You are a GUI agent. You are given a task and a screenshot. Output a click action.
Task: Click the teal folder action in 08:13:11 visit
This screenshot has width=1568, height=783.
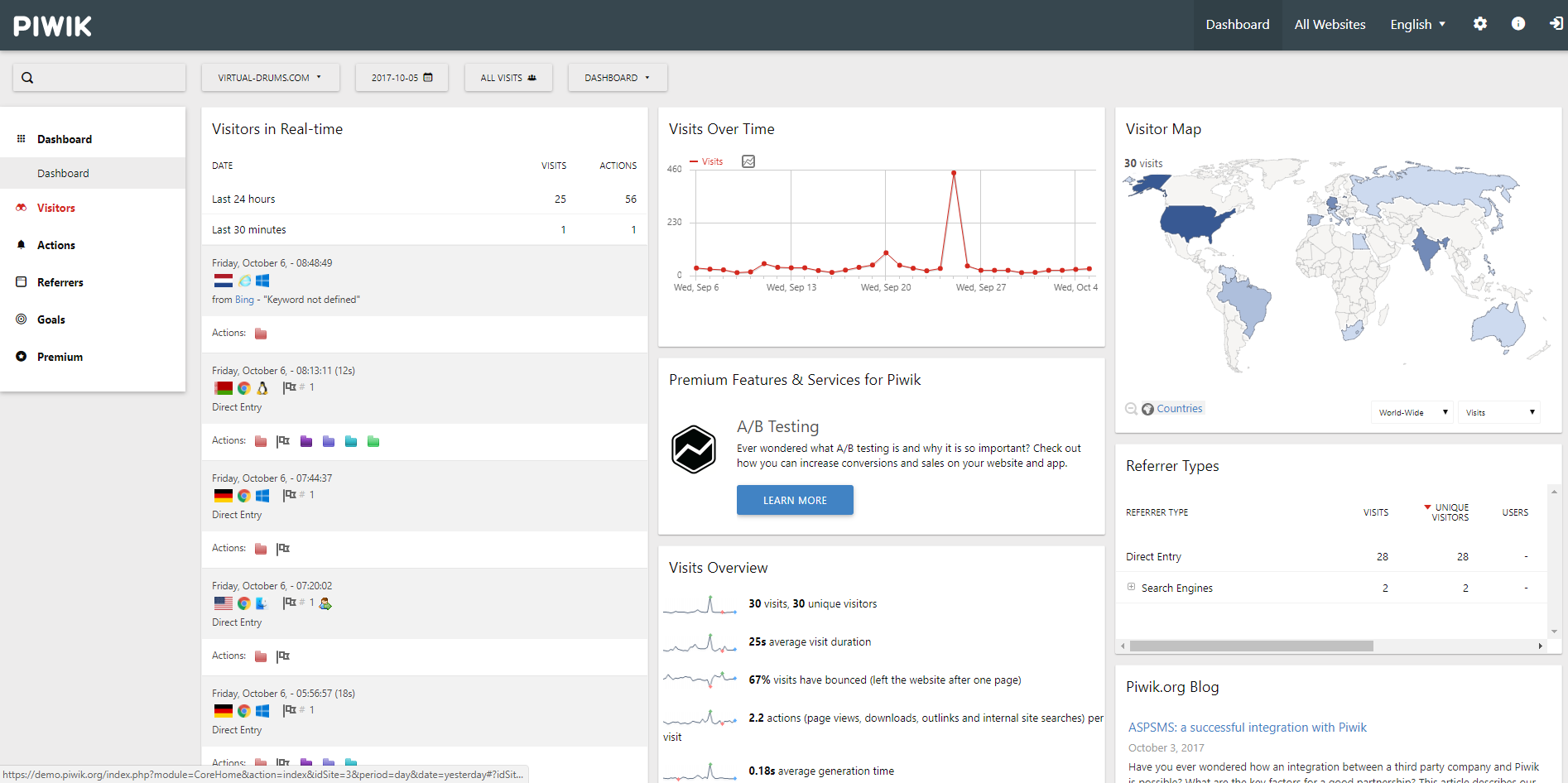point(351,441)
